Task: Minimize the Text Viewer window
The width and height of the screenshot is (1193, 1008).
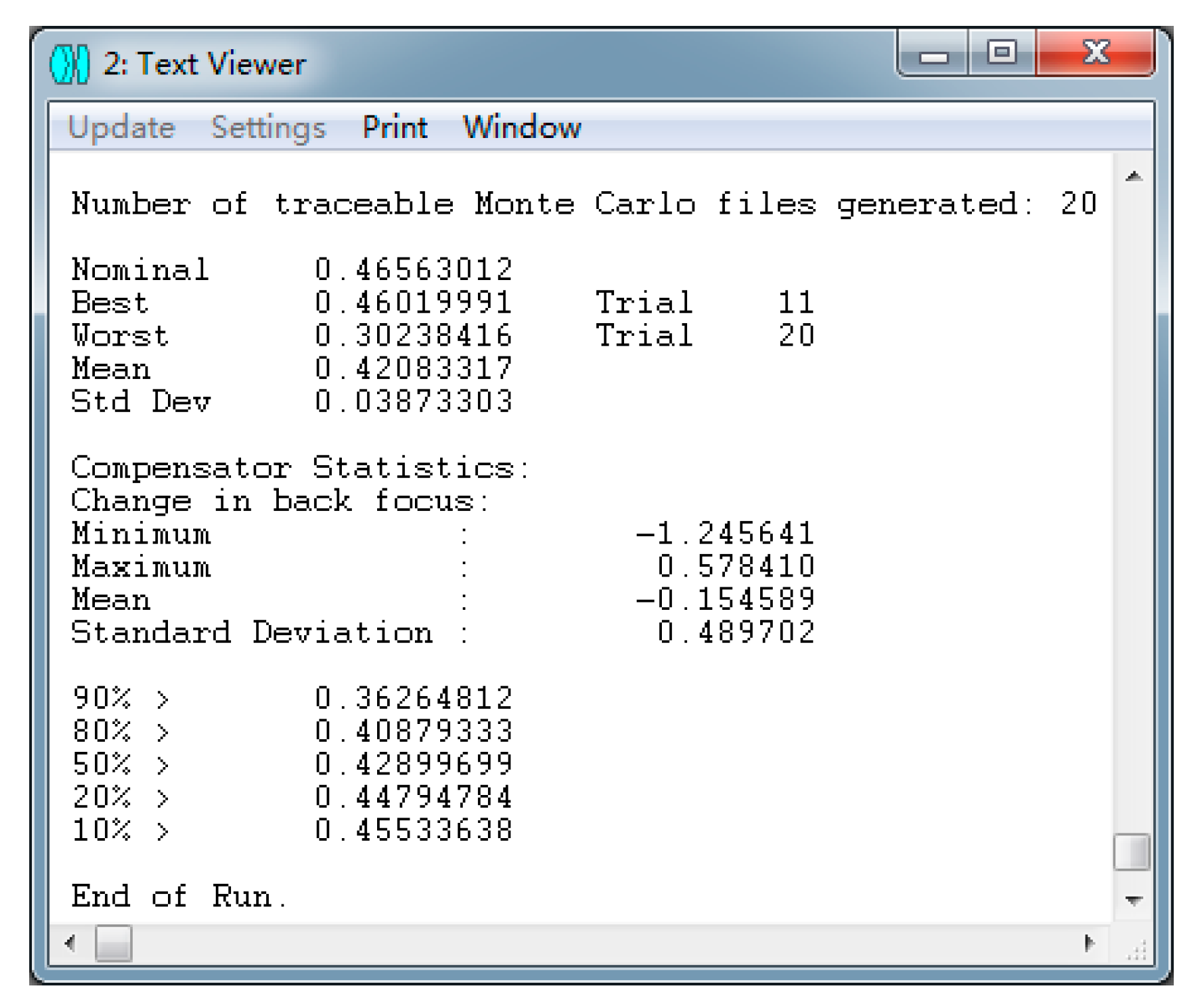Action: click(933, 54)
